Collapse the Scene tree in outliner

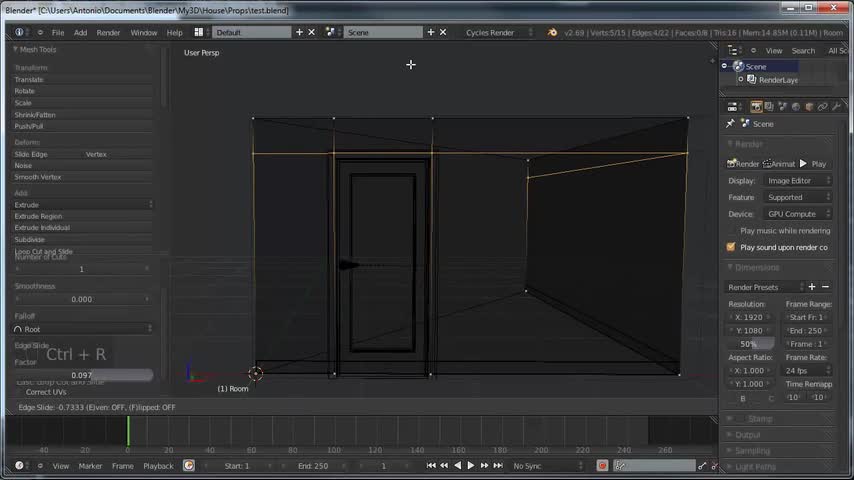724,66
